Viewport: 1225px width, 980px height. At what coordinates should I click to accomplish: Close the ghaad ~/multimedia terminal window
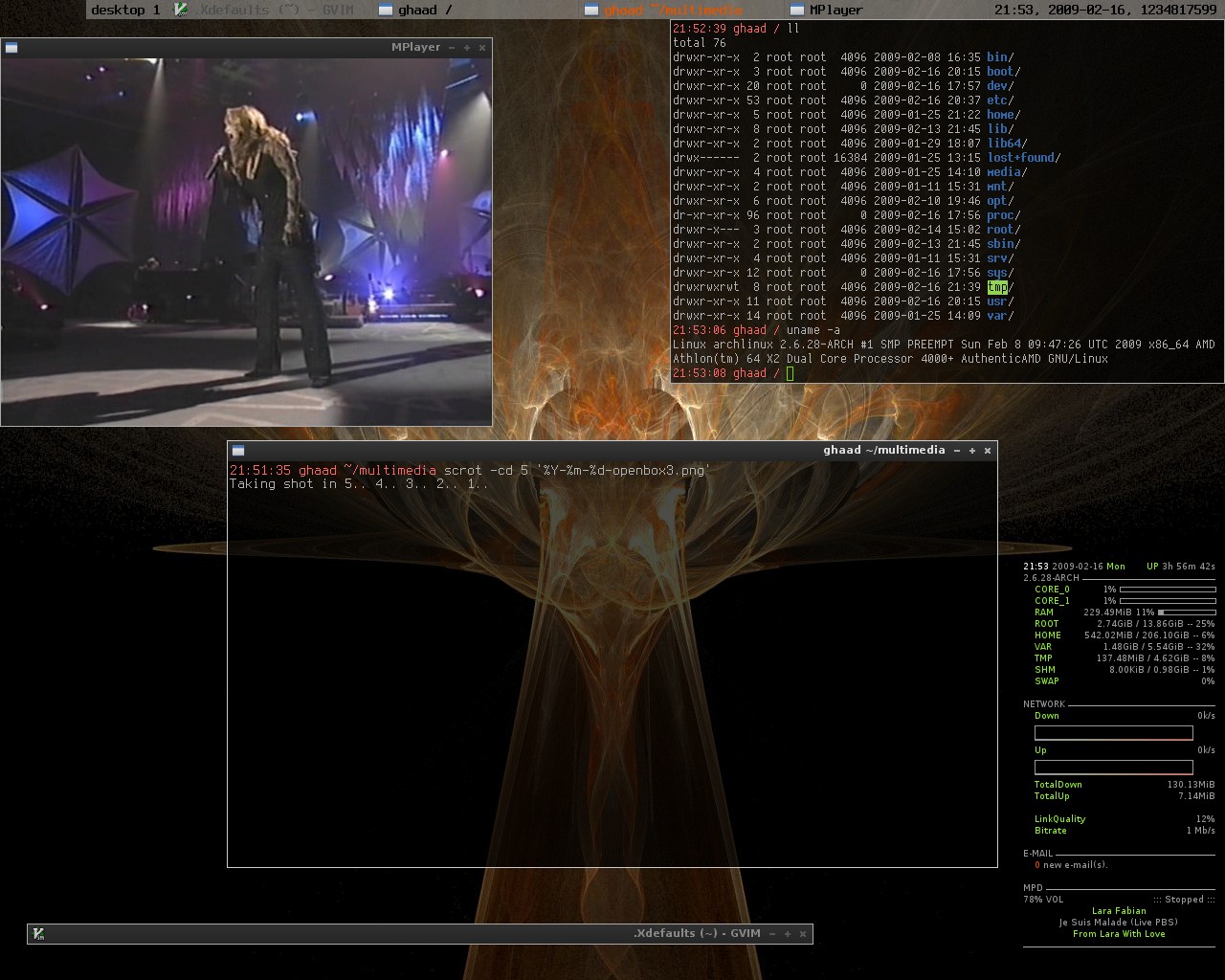[988, 451]
